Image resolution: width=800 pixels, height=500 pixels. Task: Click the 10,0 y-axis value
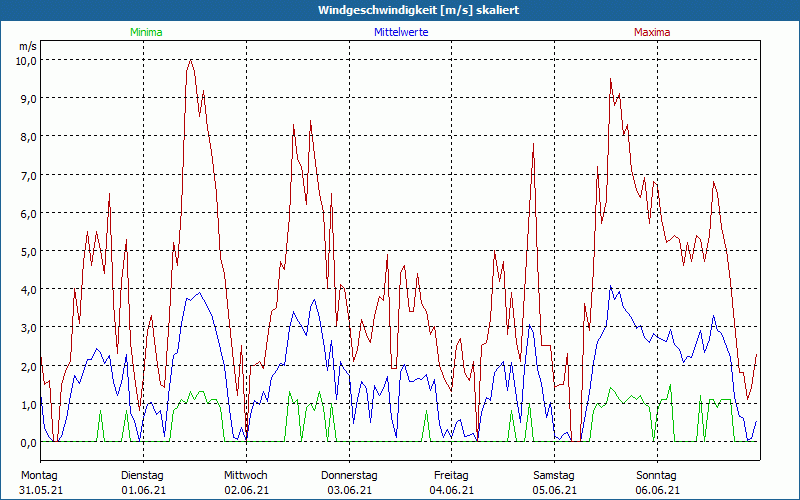click(25, 60)
